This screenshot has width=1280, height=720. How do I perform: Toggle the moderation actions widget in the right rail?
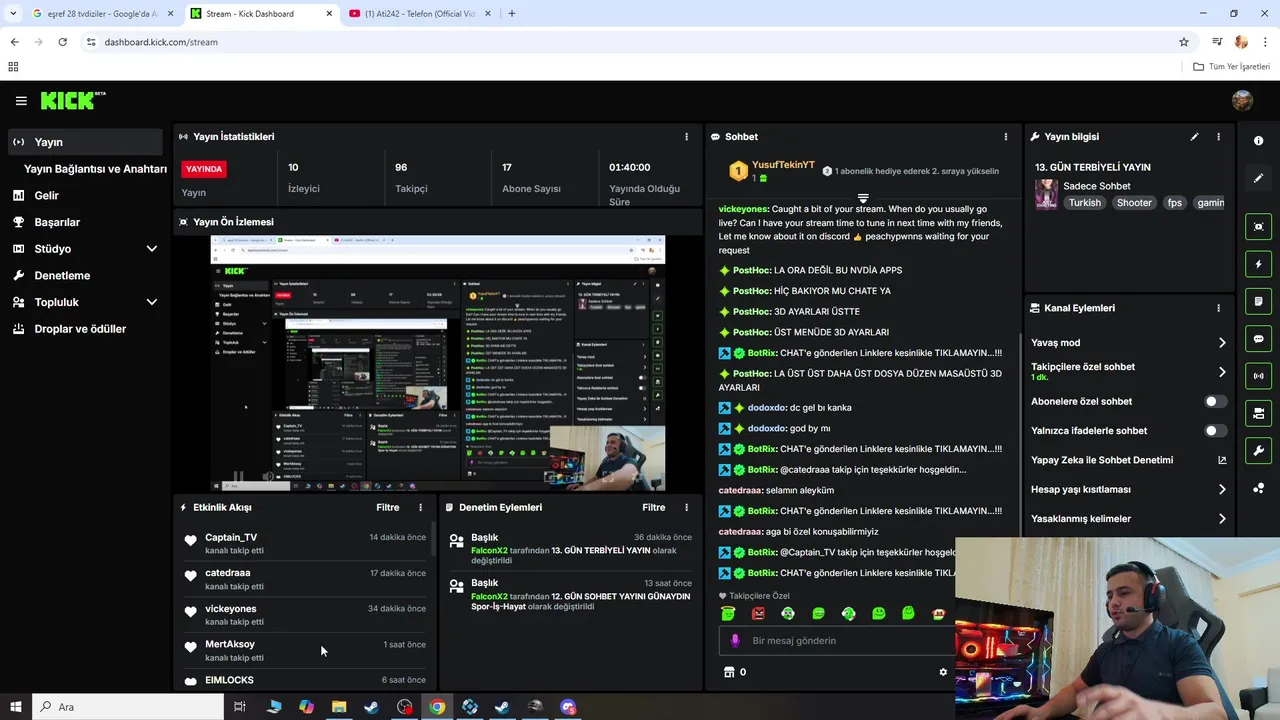point(1258,413)
